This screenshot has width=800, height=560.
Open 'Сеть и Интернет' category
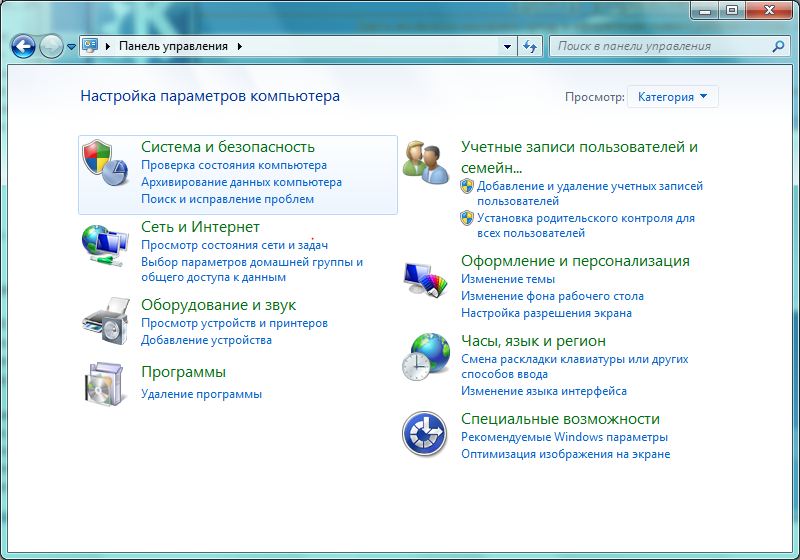201,227
